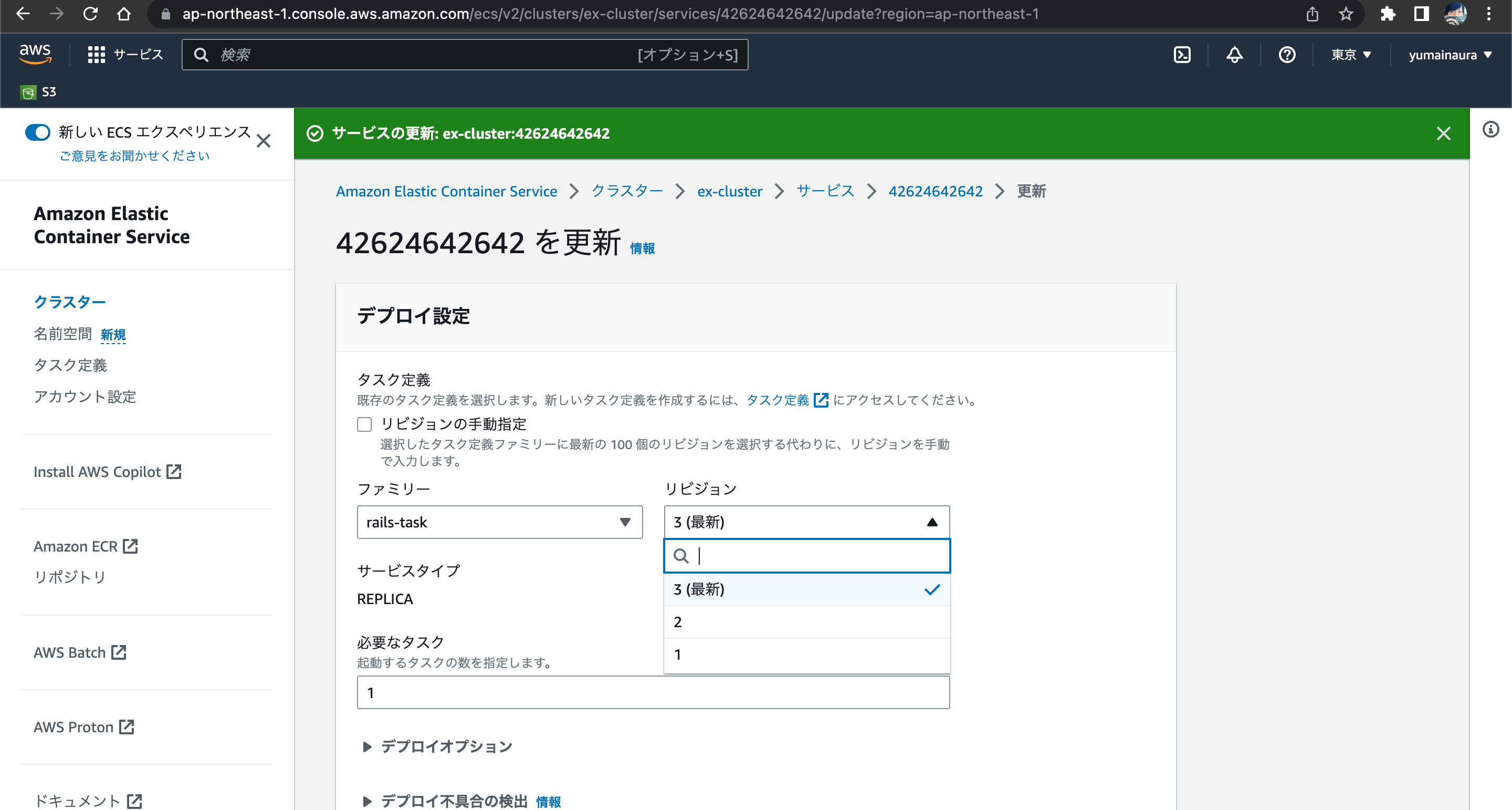Click the browser address bar URL
The image size is (1512, 810).
click(611, 14)
